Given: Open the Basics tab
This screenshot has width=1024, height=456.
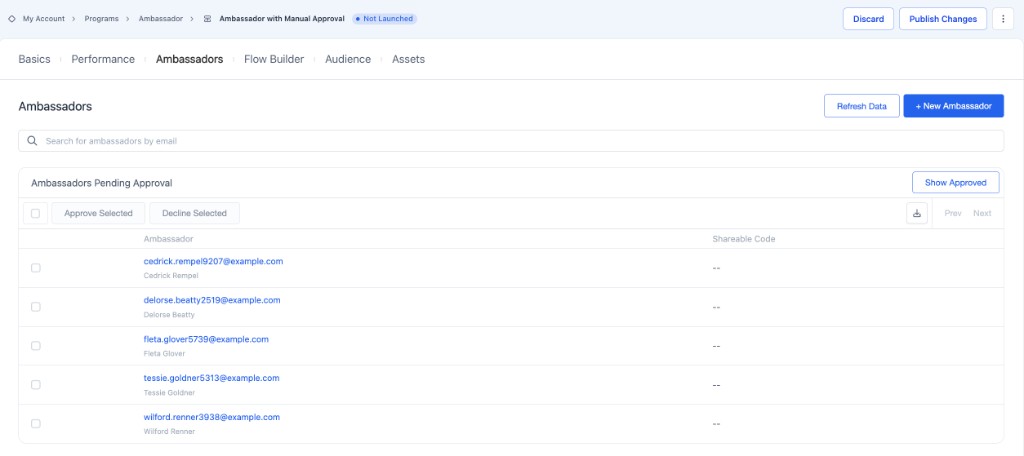Looking at the screenshot, I should tap(35, 59).
